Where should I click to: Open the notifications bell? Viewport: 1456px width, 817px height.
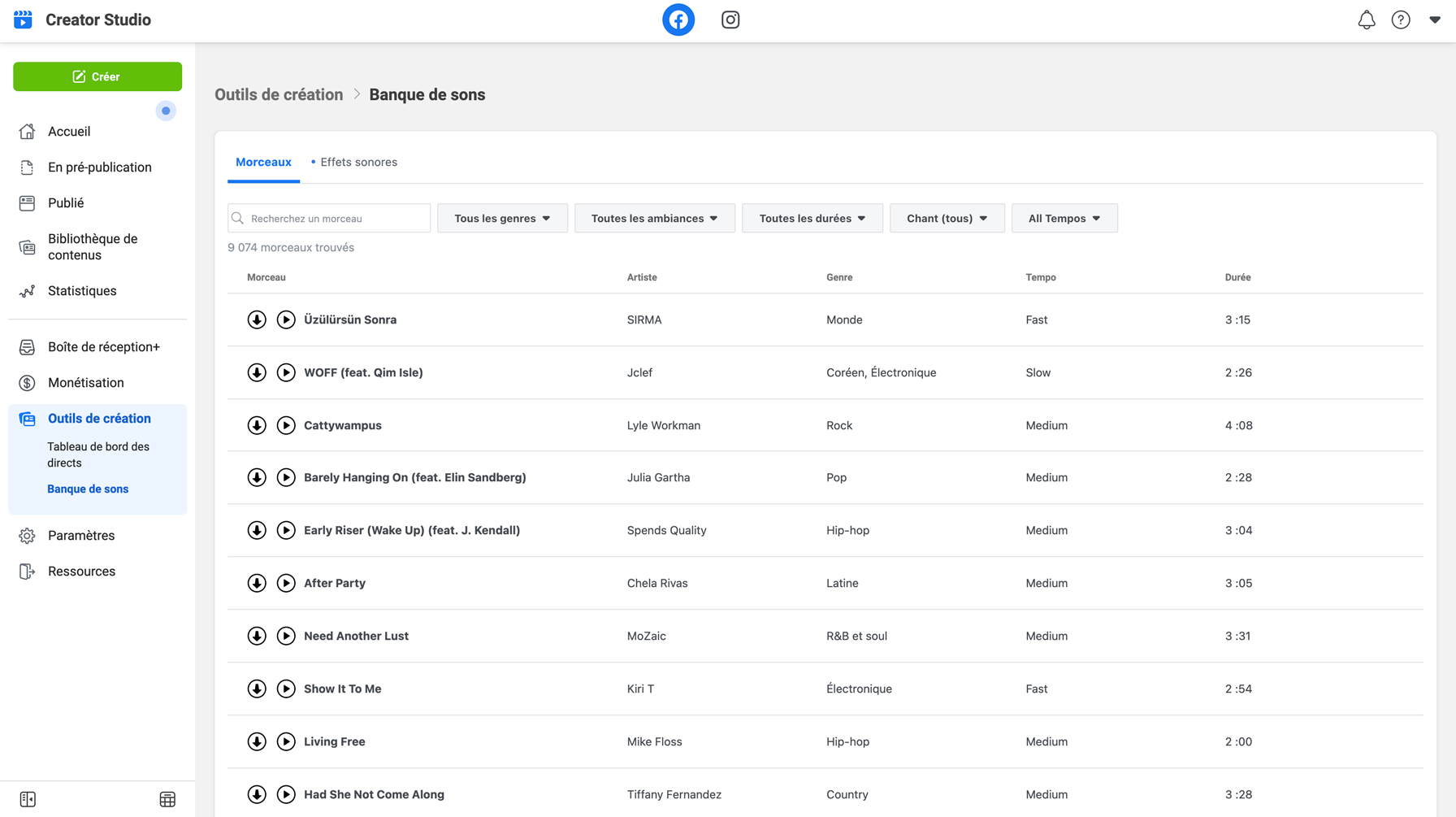(x=1367, y=20)
